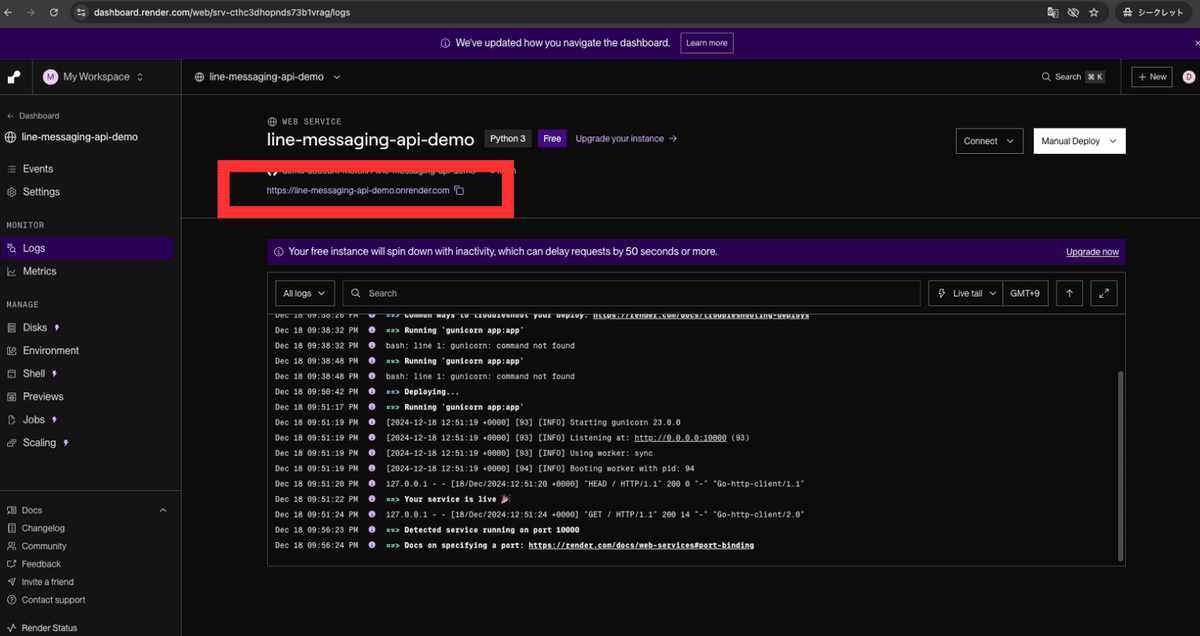
Task: Click the Free plan badge
Action: (x=551, y=139)
